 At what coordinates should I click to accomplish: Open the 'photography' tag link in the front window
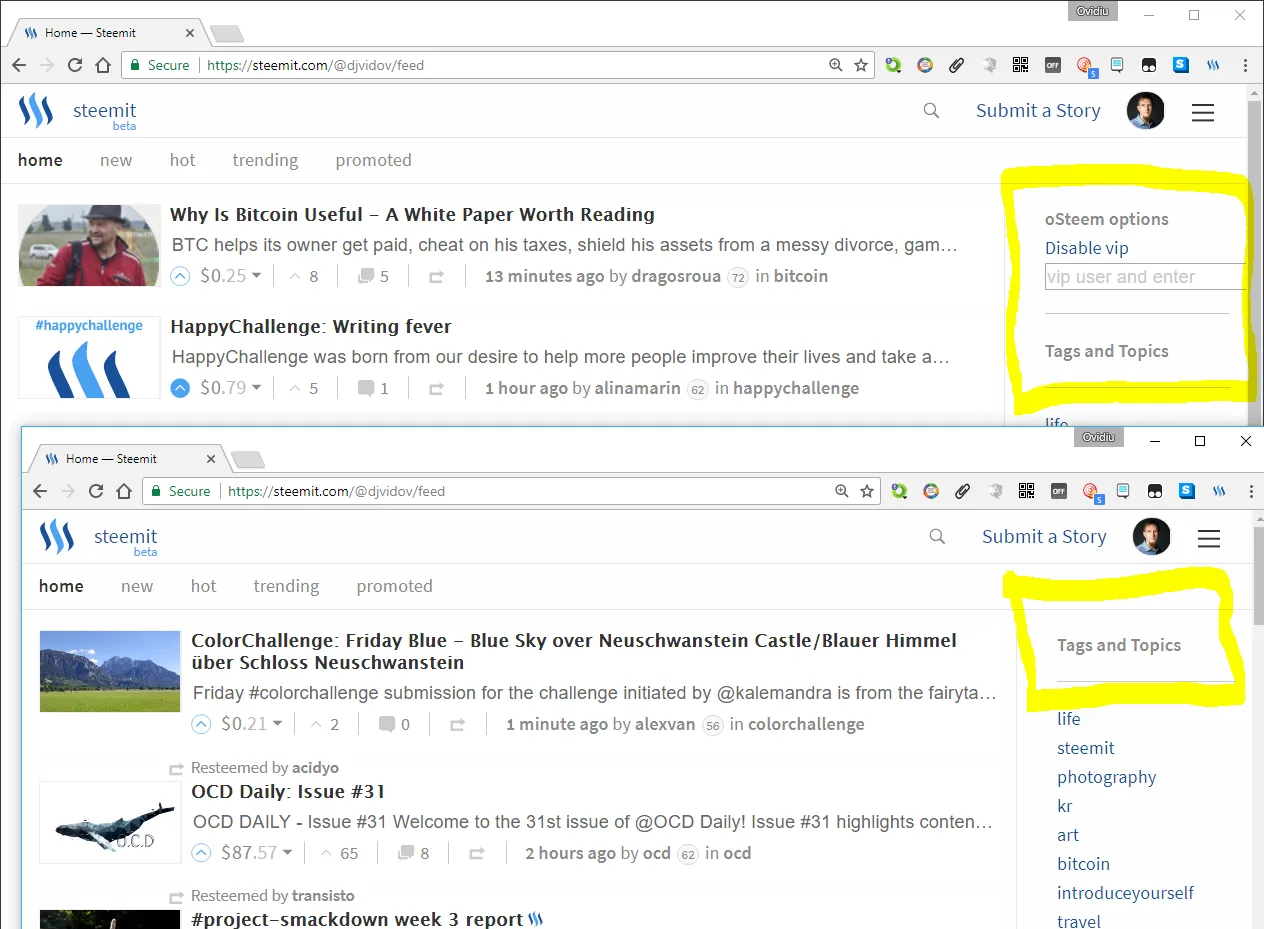pyautogui.click(x=1106, y=777)
